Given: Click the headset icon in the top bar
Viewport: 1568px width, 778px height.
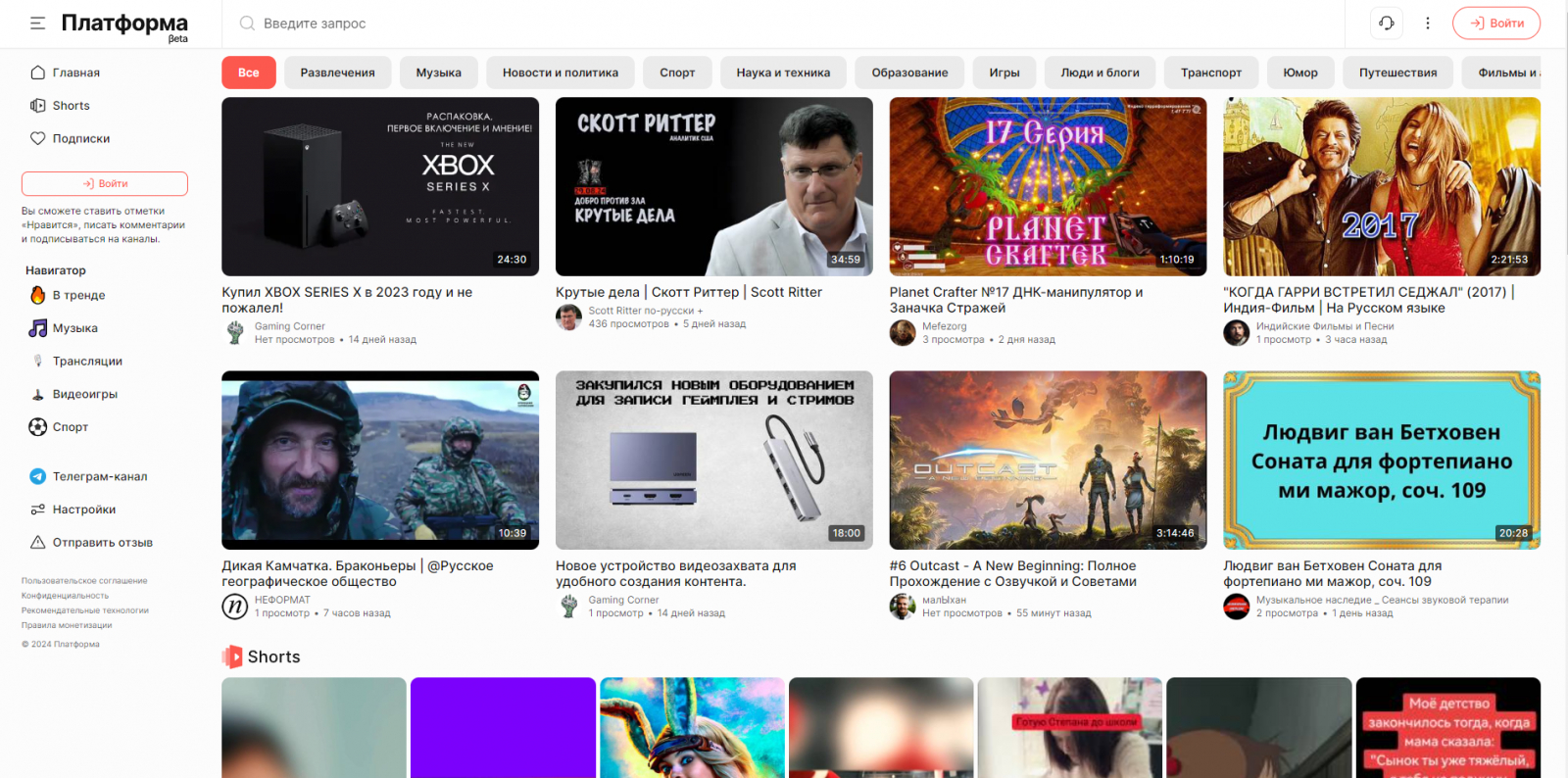Looking at the screenshot, I should [x=1387, y=23].
